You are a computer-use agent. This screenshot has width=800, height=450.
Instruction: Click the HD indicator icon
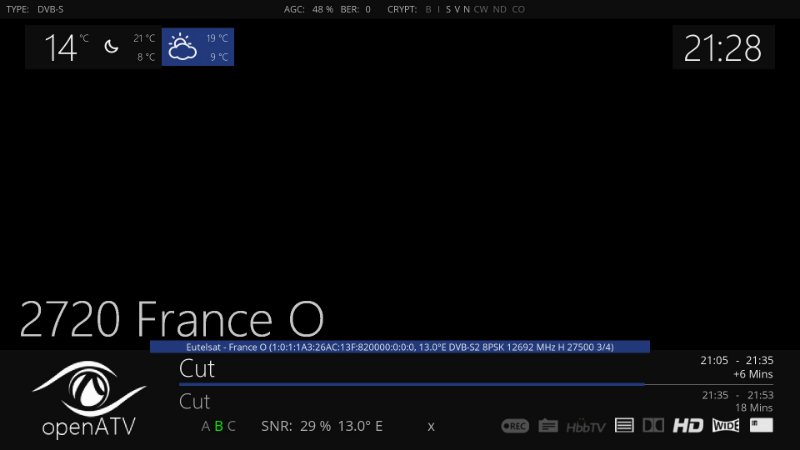coord(688,426)
